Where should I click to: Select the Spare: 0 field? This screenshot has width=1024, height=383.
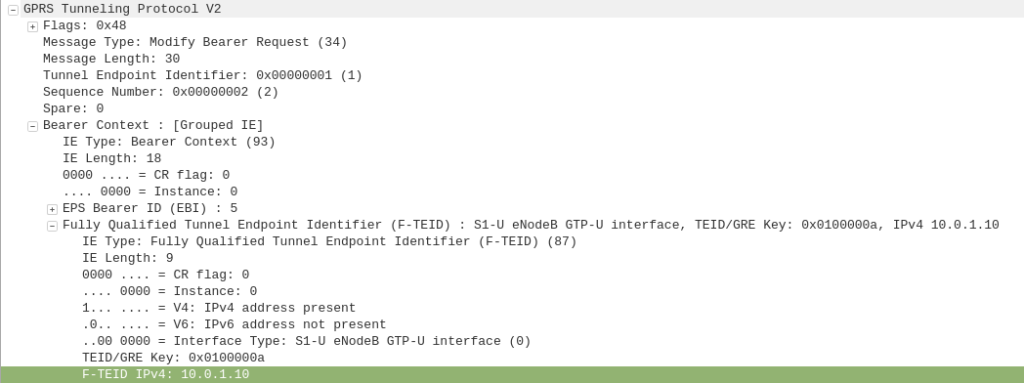pyautogui.click(x=73, y=108)
